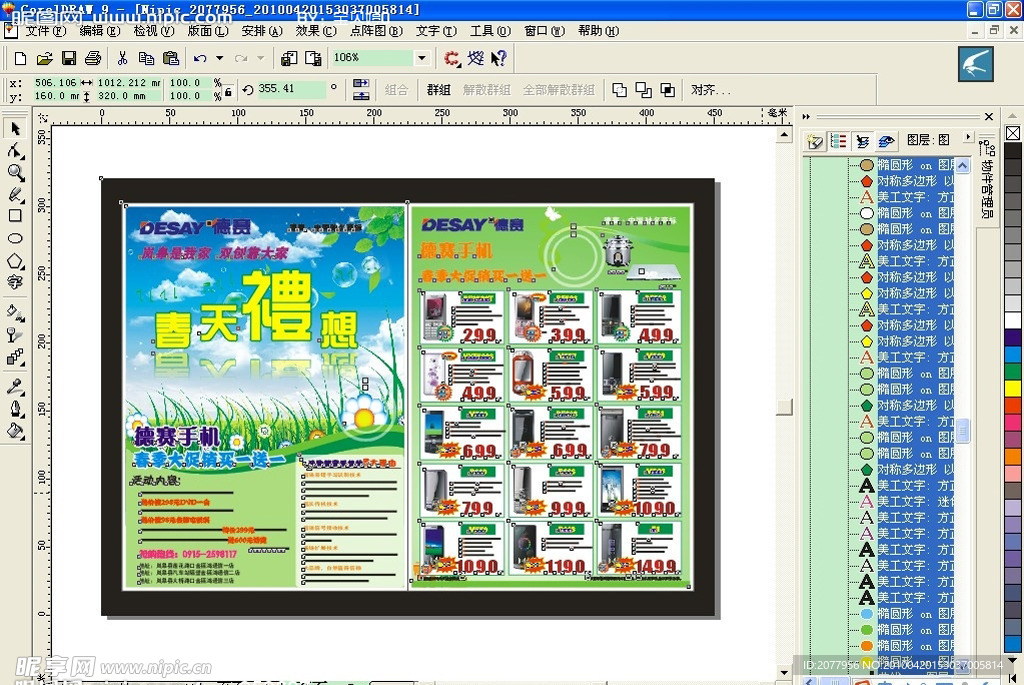Toggle layer manager view eye icon
The width and height of the screenshot is (1024, 685).
click(885, 141)
